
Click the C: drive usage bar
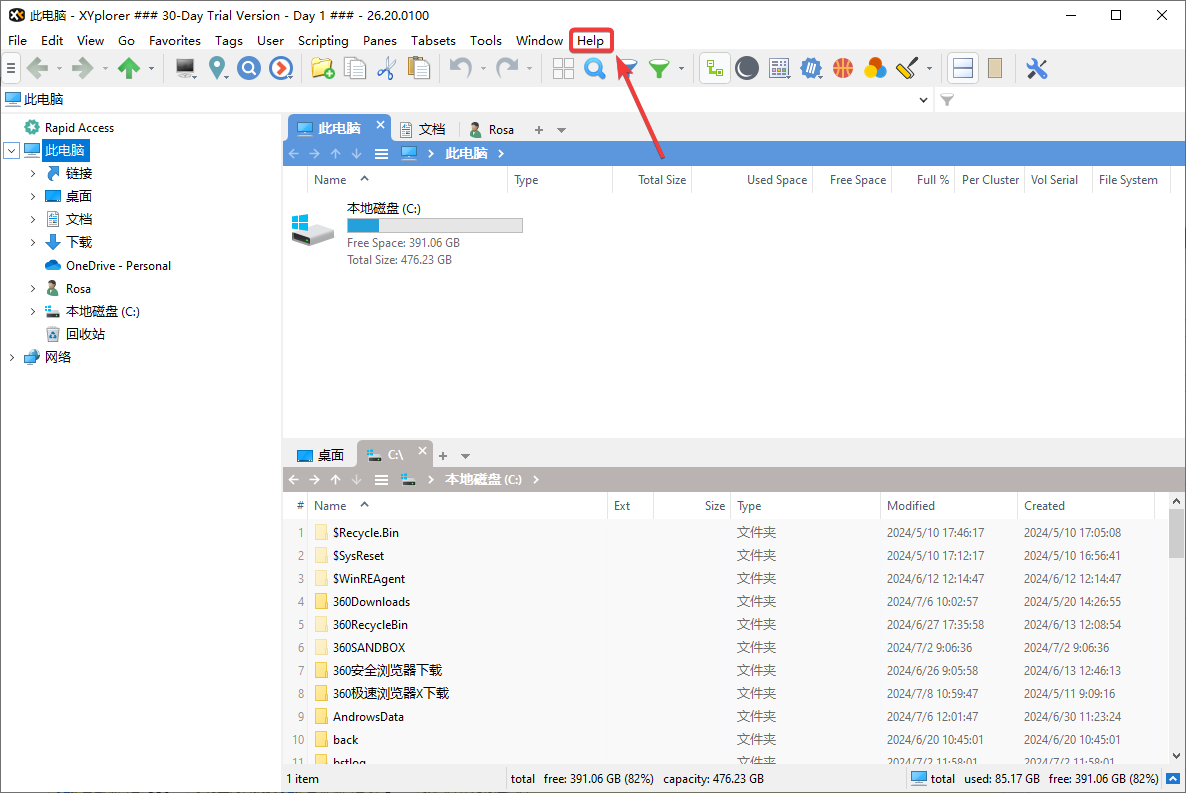click(x=434, y=226)
